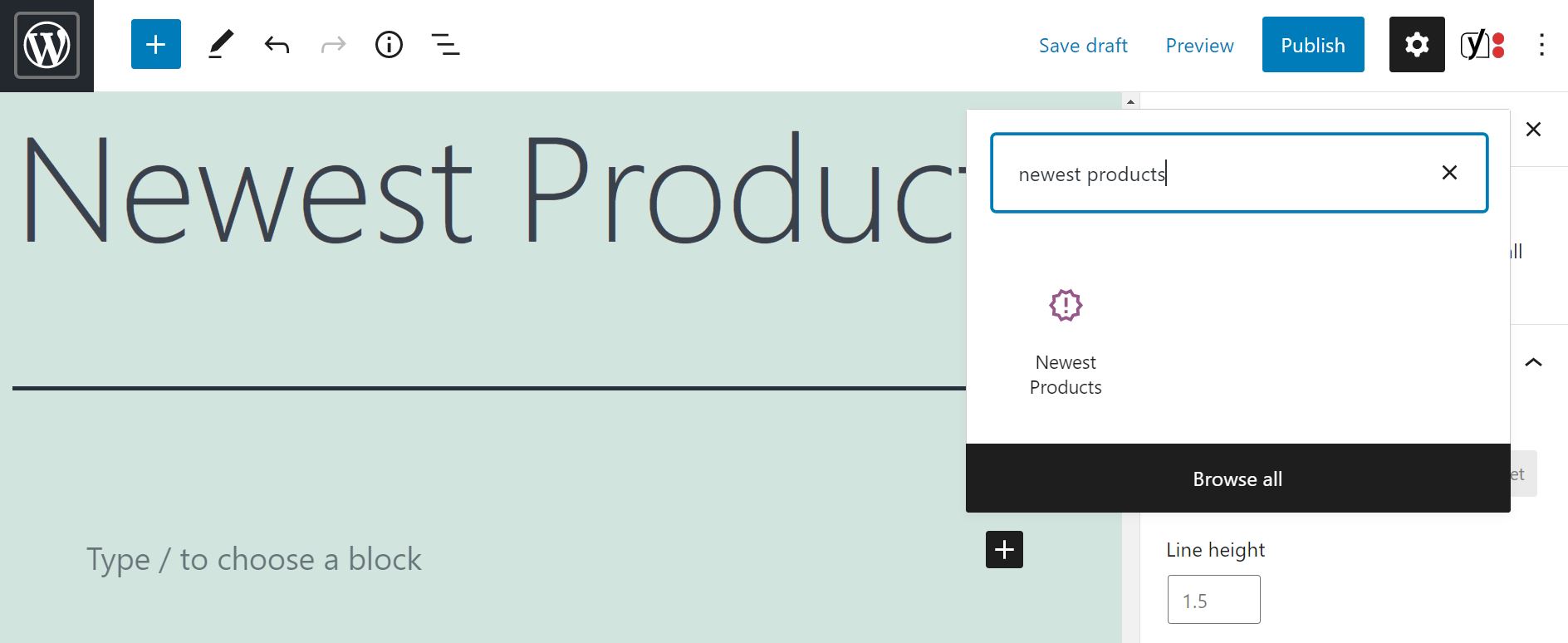Click the WordPress logo
This screenshot has height=643, width=1568.
46,46
